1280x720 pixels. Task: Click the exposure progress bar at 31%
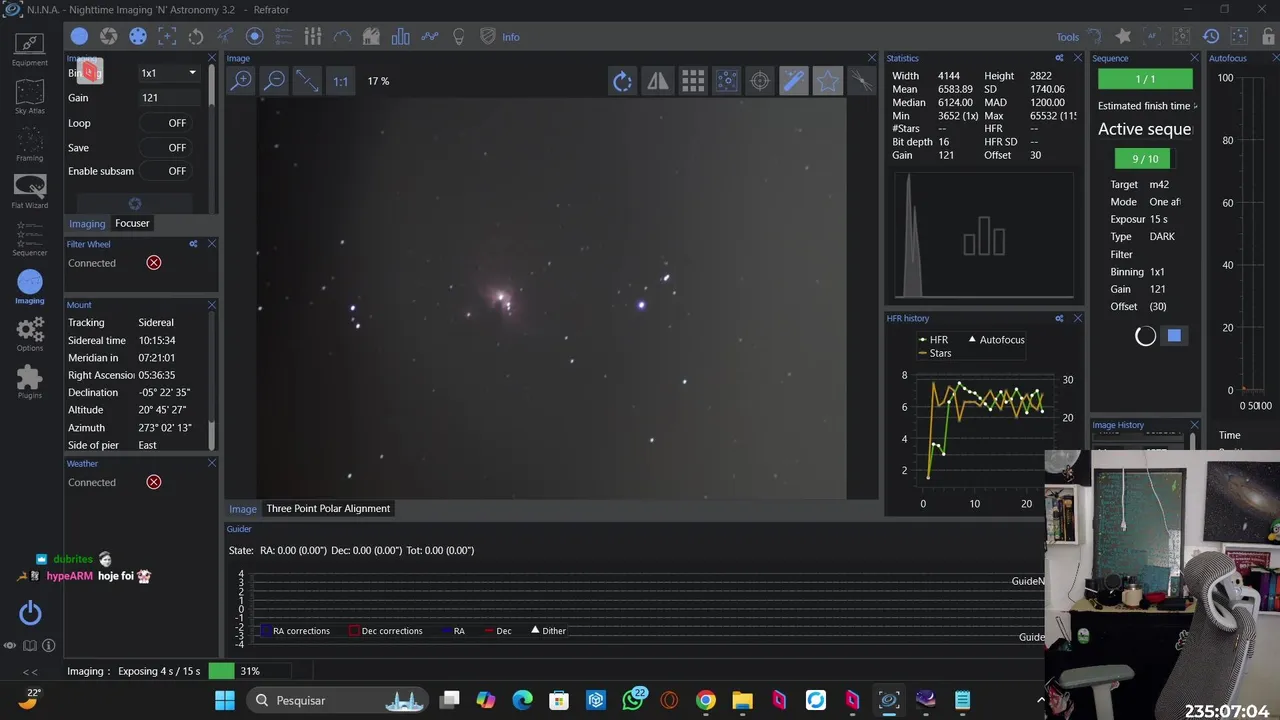(x=249, y=671)
